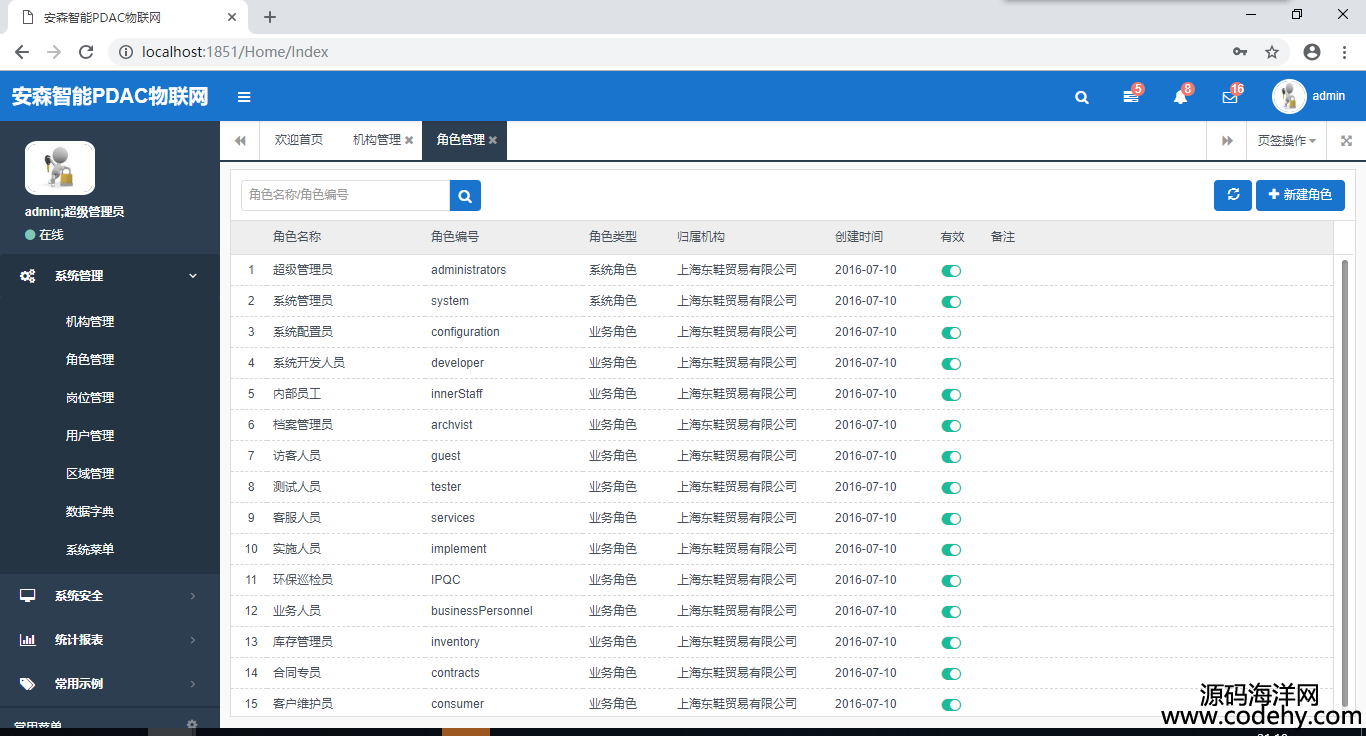
Task: Turn off the consumer role switch
Action: pyautogui.click(x=951, y=705)
